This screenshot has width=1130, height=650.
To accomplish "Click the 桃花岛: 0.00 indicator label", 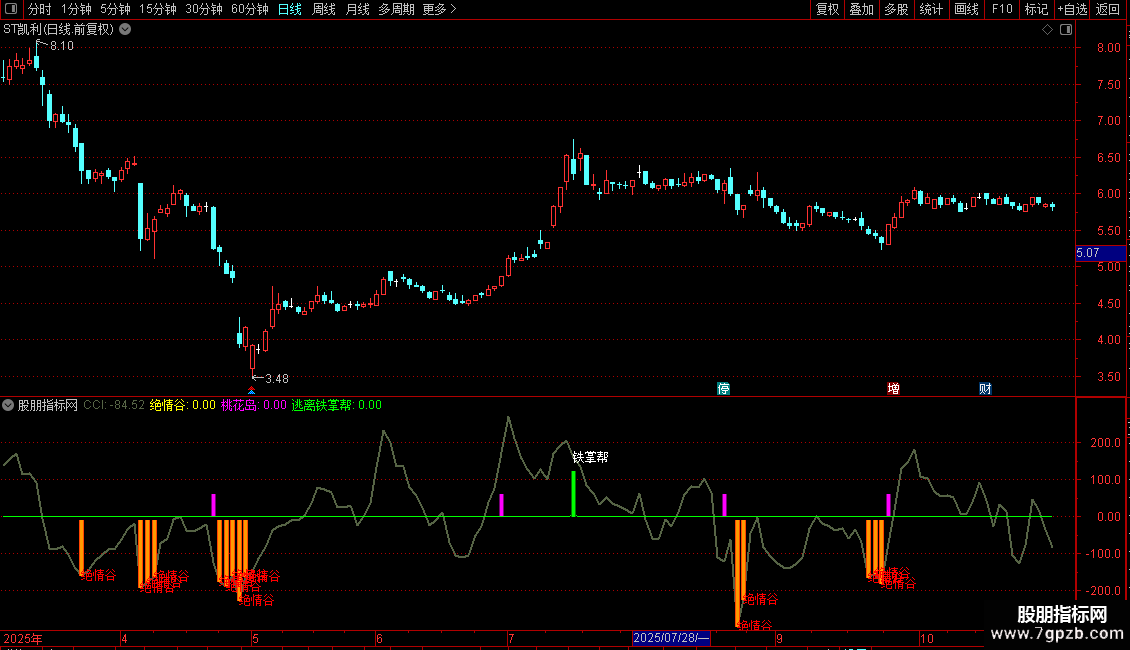I will 254,405.
